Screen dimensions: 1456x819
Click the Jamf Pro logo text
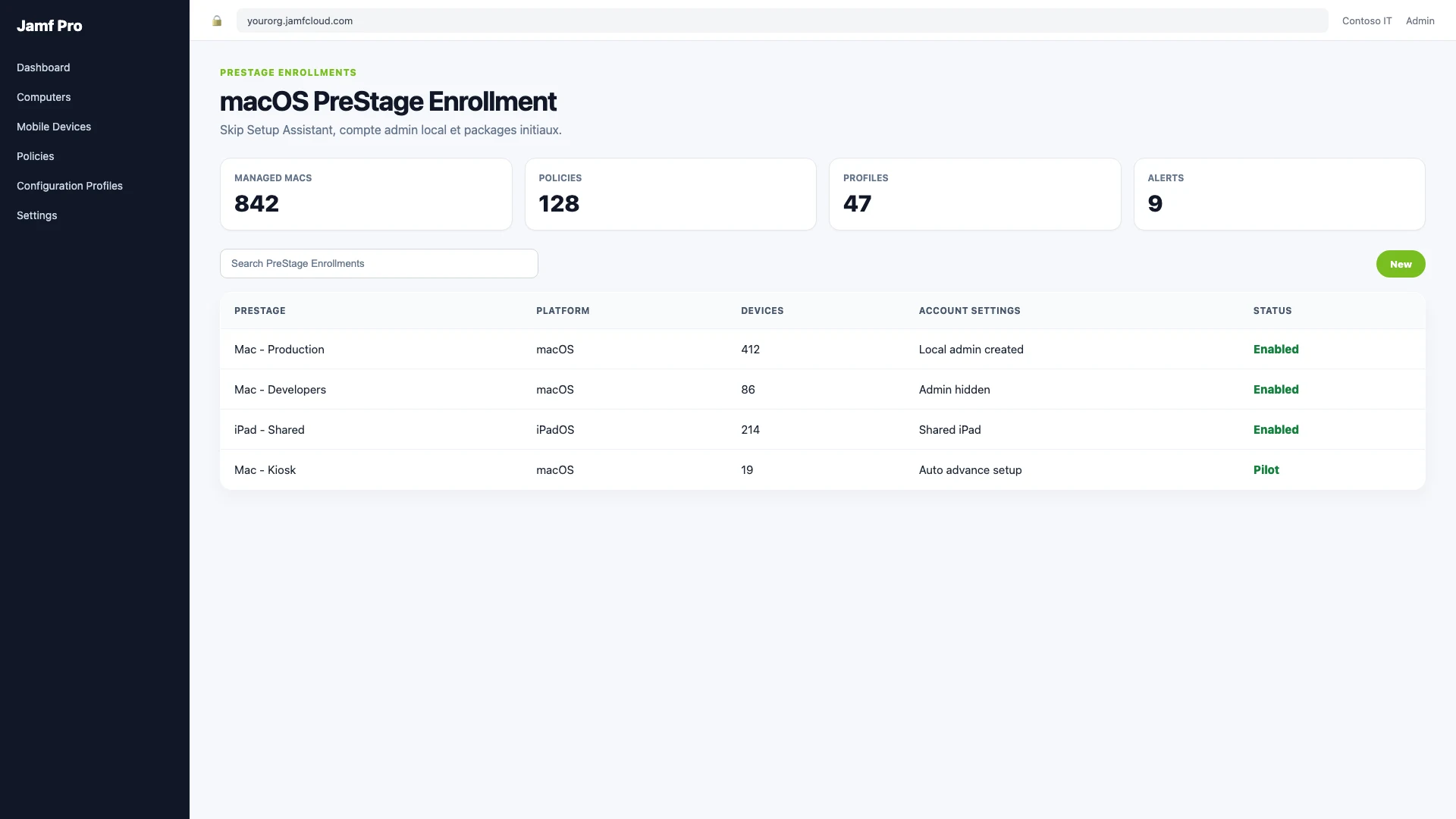click(x=49, y=26)
